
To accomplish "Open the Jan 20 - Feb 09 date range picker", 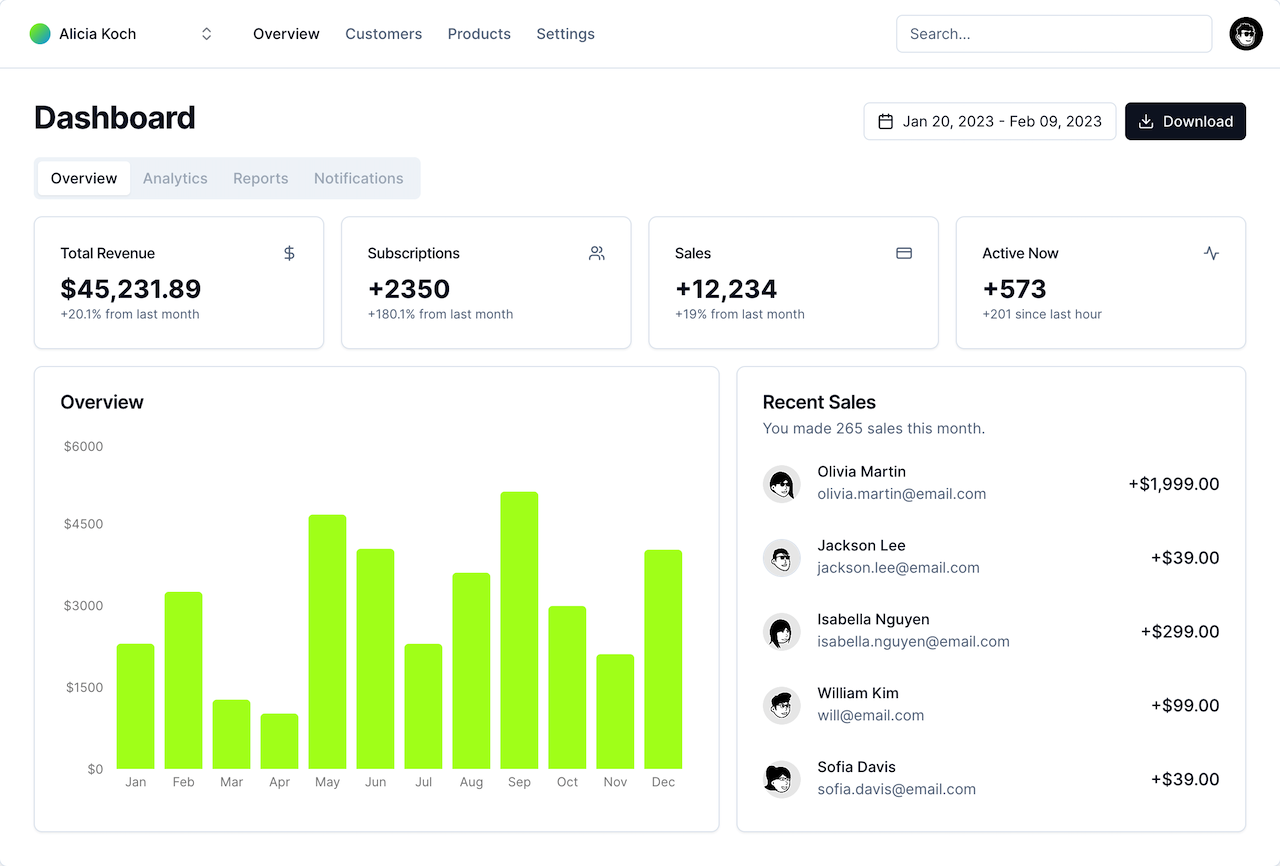I will (989, 121).
